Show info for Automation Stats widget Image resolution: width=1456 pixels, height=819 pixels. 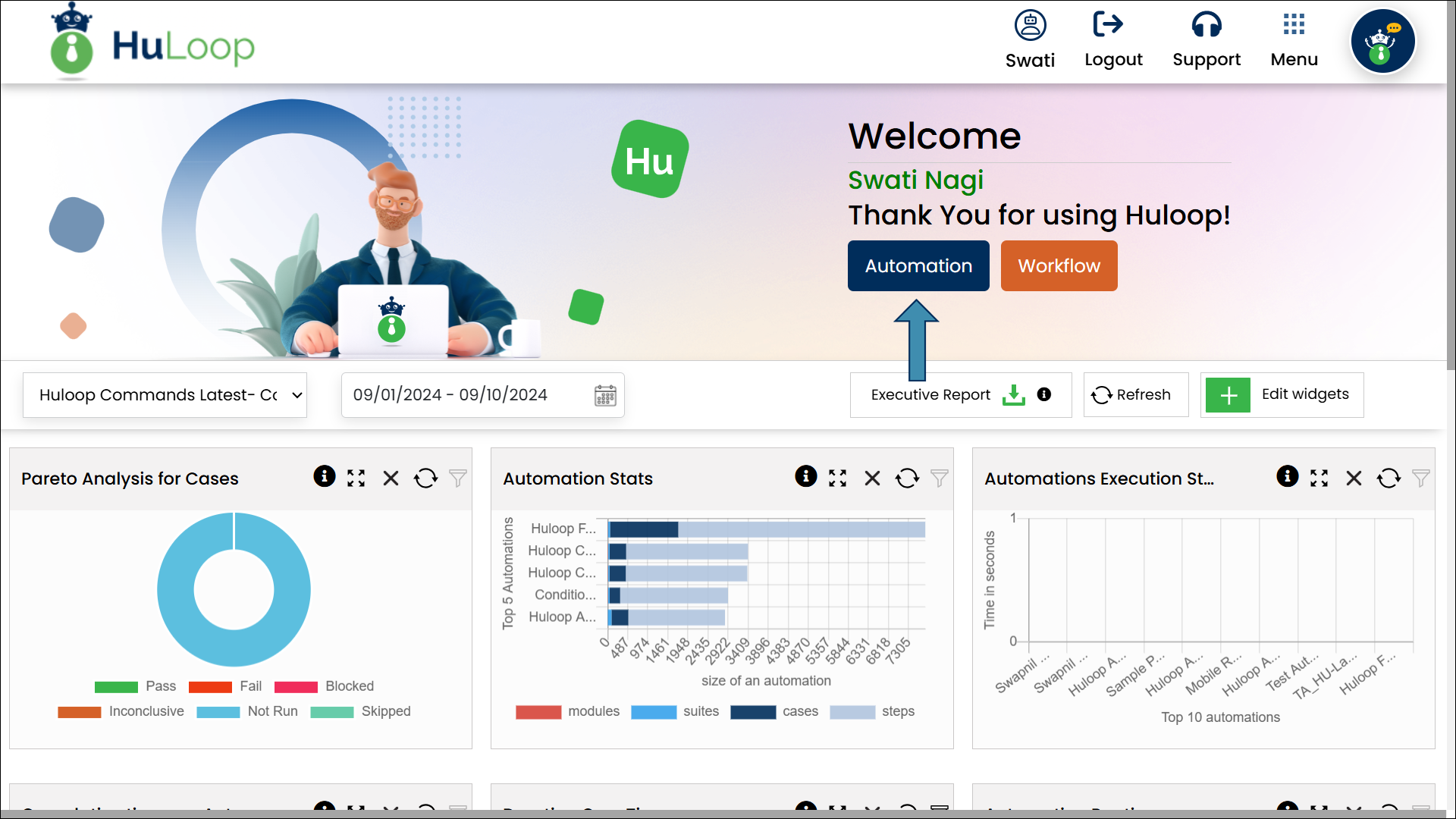(805, 477)
